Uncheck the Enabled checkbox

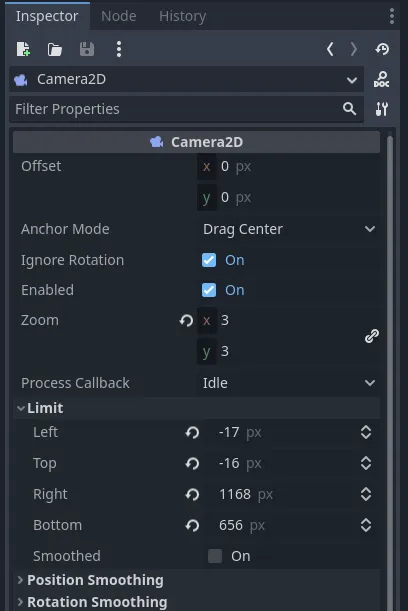209,290
